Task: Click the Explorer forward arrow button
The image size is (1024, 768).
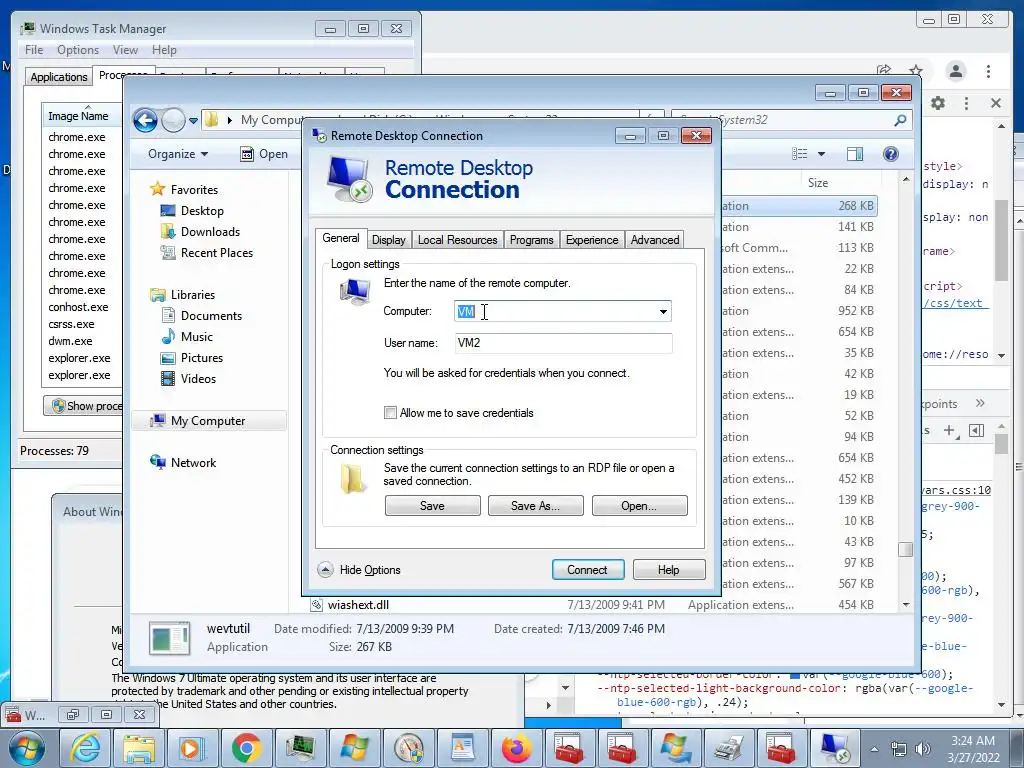Action: (x=174, y=120)
